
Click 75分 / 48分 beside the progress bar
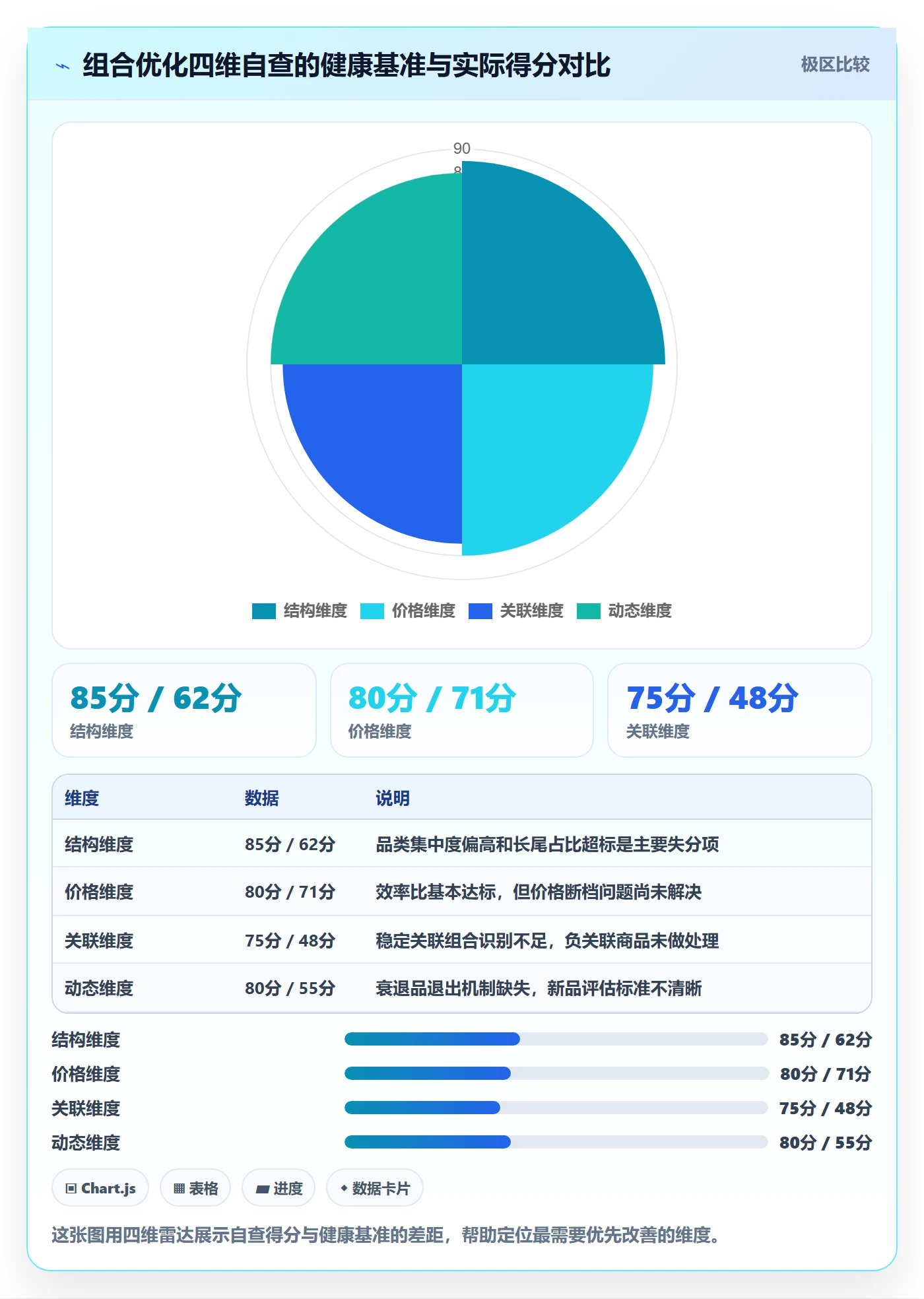point(826,1108)
